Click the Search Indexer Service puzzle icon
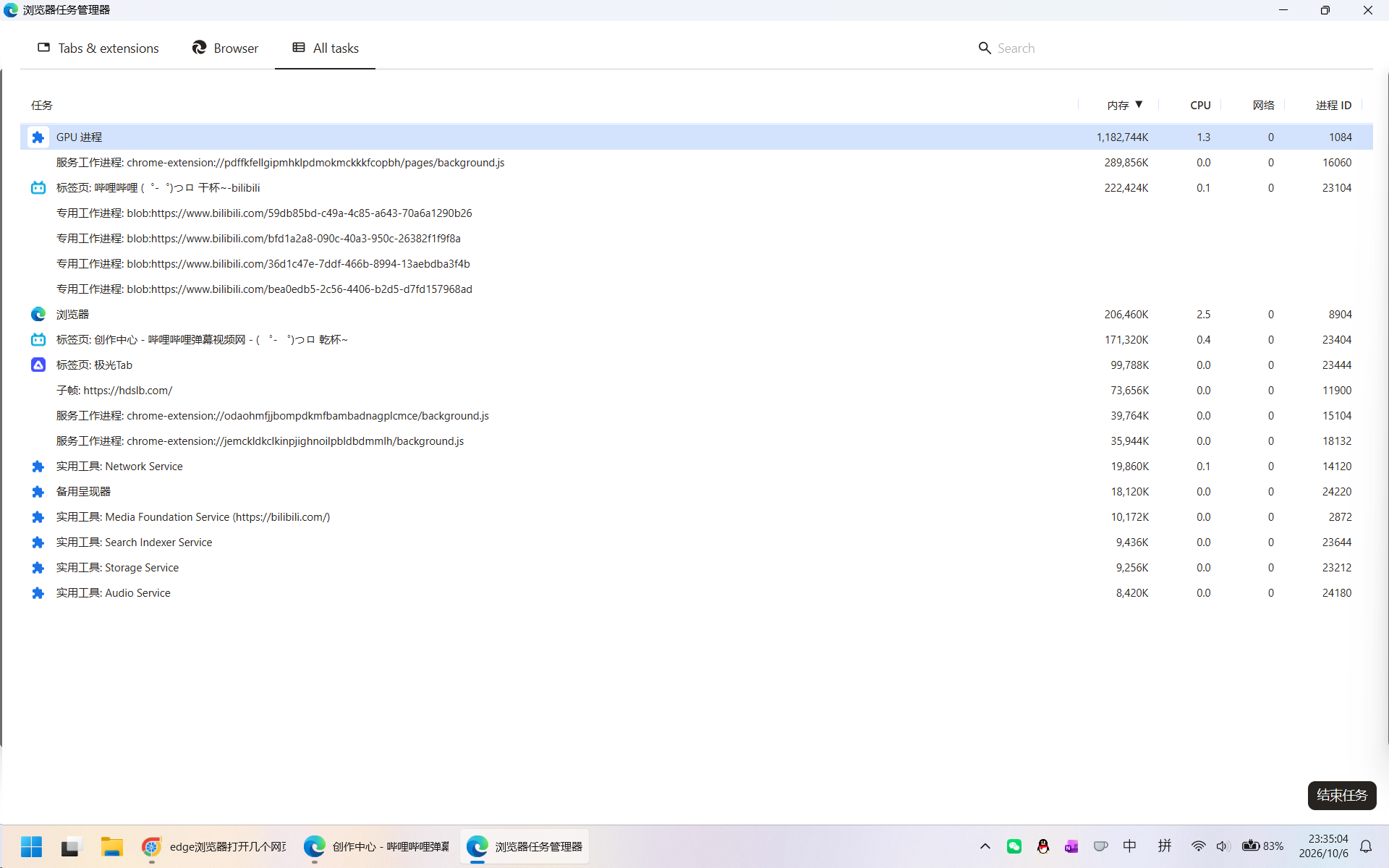The height and width of the screenshot is (868, 1389). 38,542
